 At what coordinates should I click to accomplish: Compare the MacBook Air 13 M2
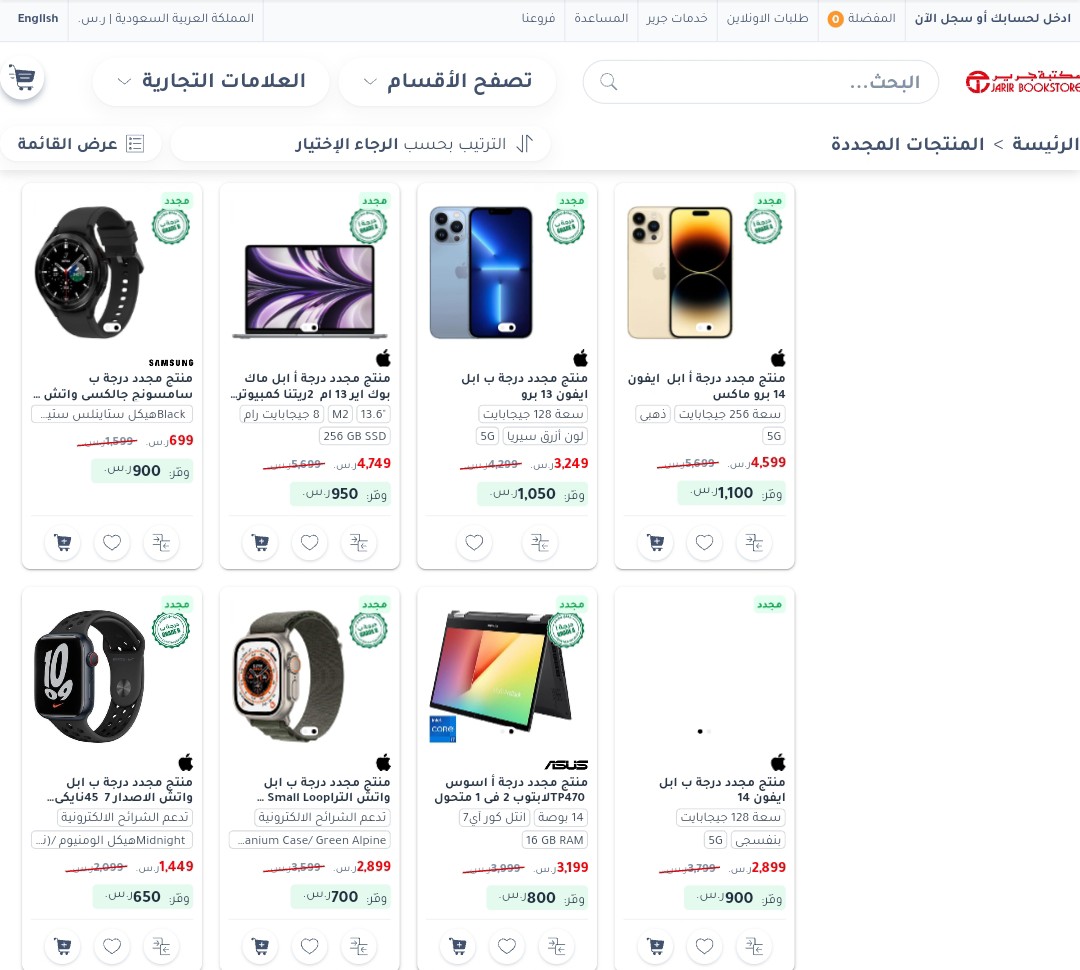pos(359,543)
